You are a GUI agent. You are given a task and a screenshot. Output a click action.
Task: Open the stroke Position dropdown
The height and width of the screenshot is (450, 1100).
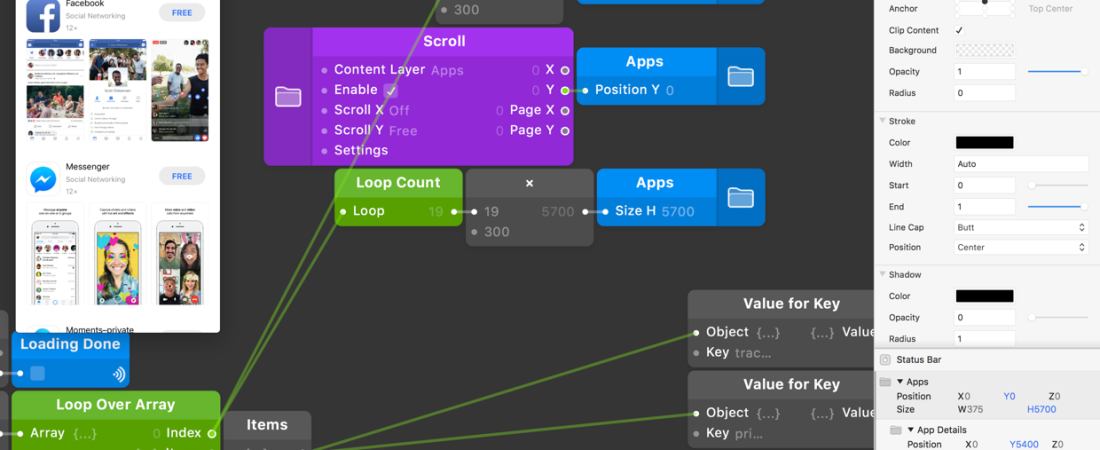click(1021, 247)
